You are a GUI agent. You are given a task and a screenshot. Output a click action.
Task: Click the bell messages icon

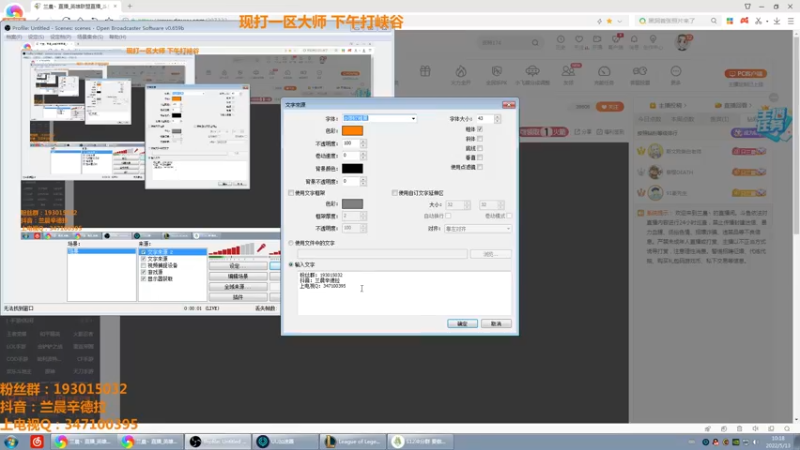point(634,39)
